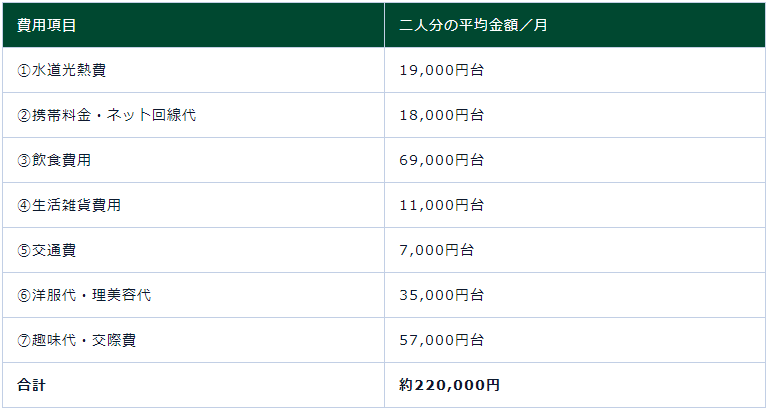Click the 費用項目 column header
The image size is (768, 410).
(47, 25)
